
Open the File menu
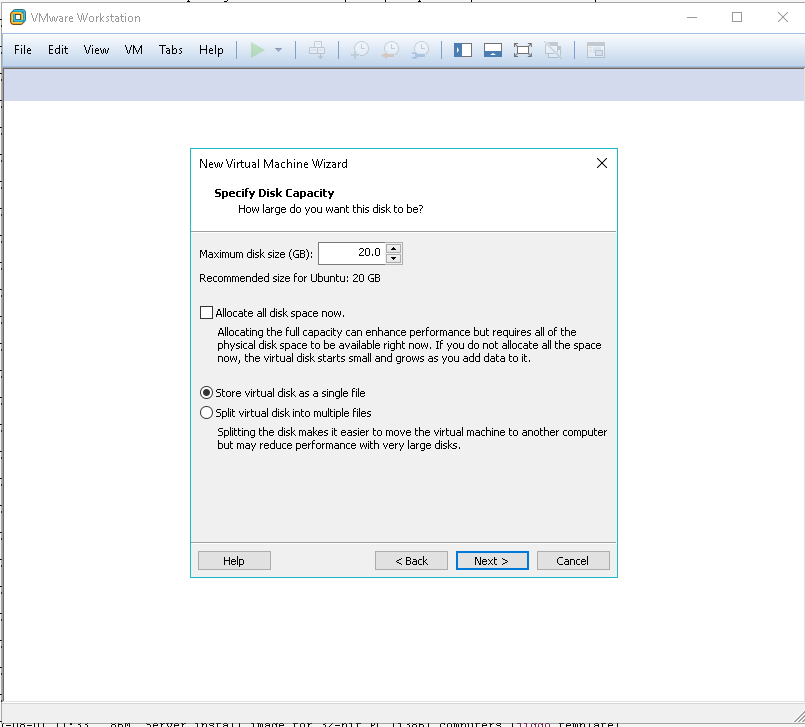(x=23, y=50)
